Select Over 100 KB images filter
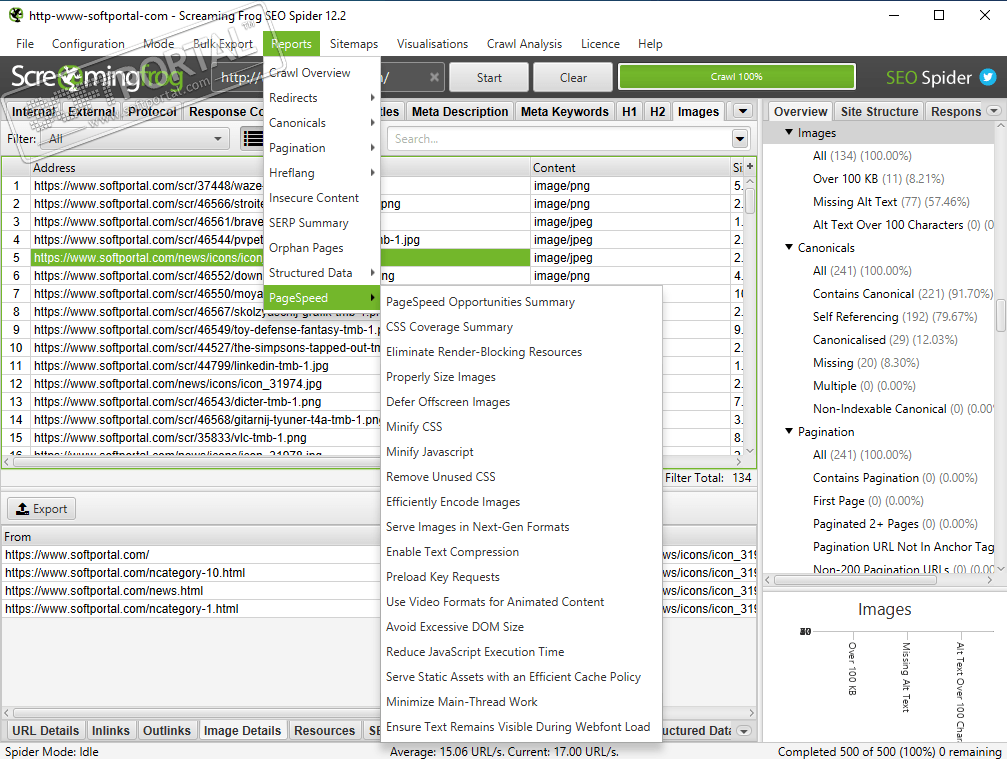The height and width of the screenshot is (759, 1007). coord(878,179)
